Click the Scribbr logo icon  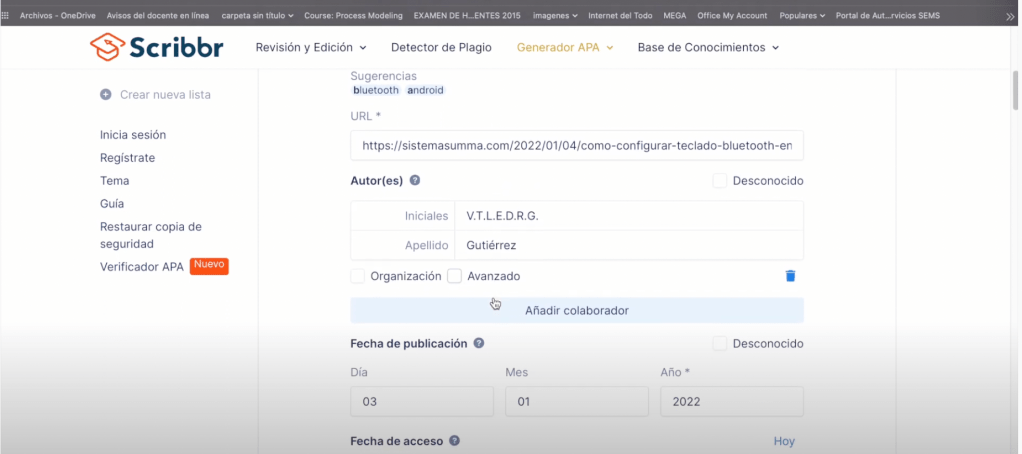click(107, 47)
